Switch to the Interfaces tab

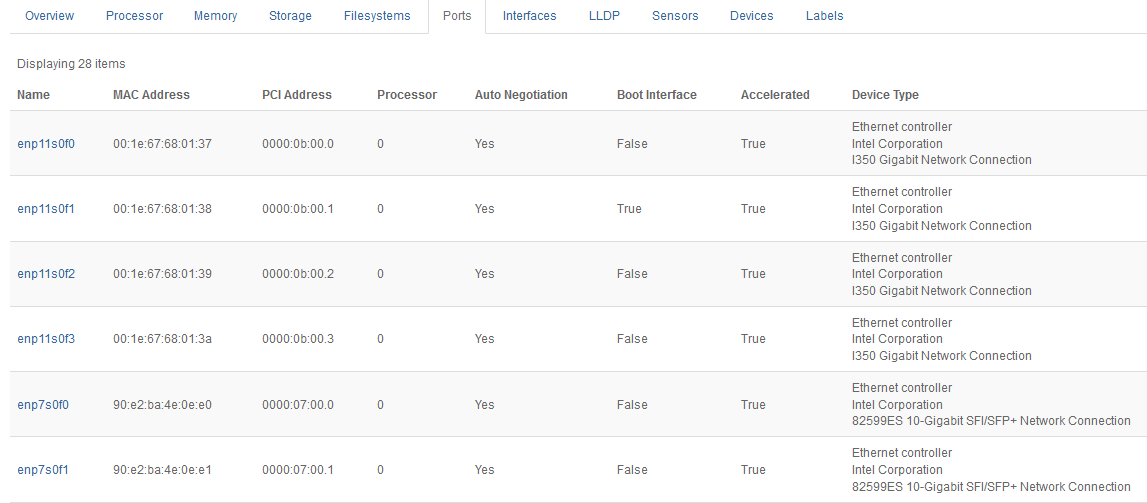pos(530,16)
